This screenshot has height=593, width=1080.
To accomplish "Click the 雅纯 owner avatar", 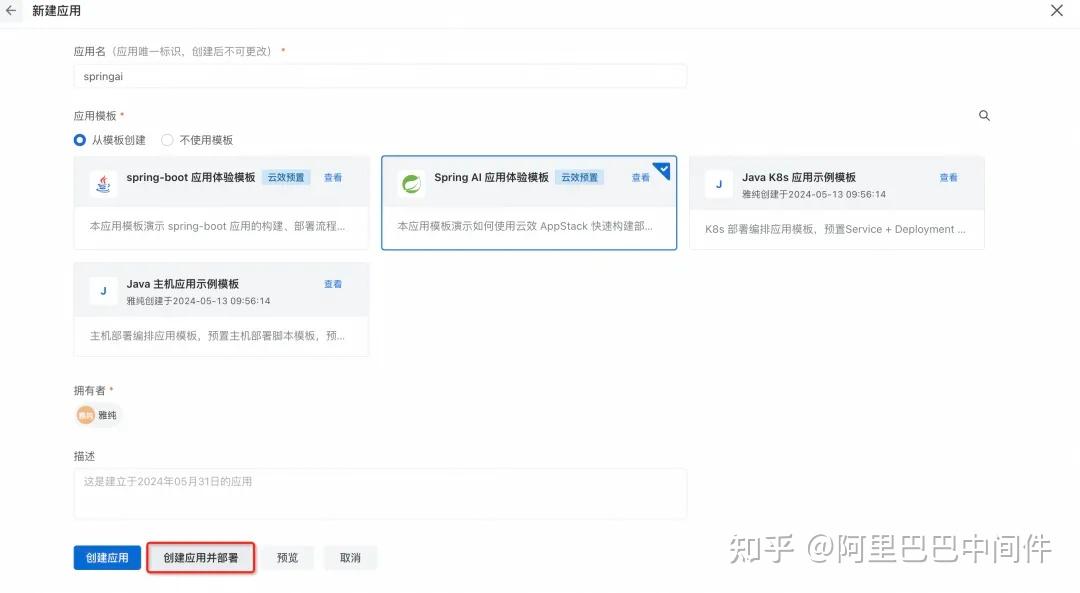I will 85,415.
